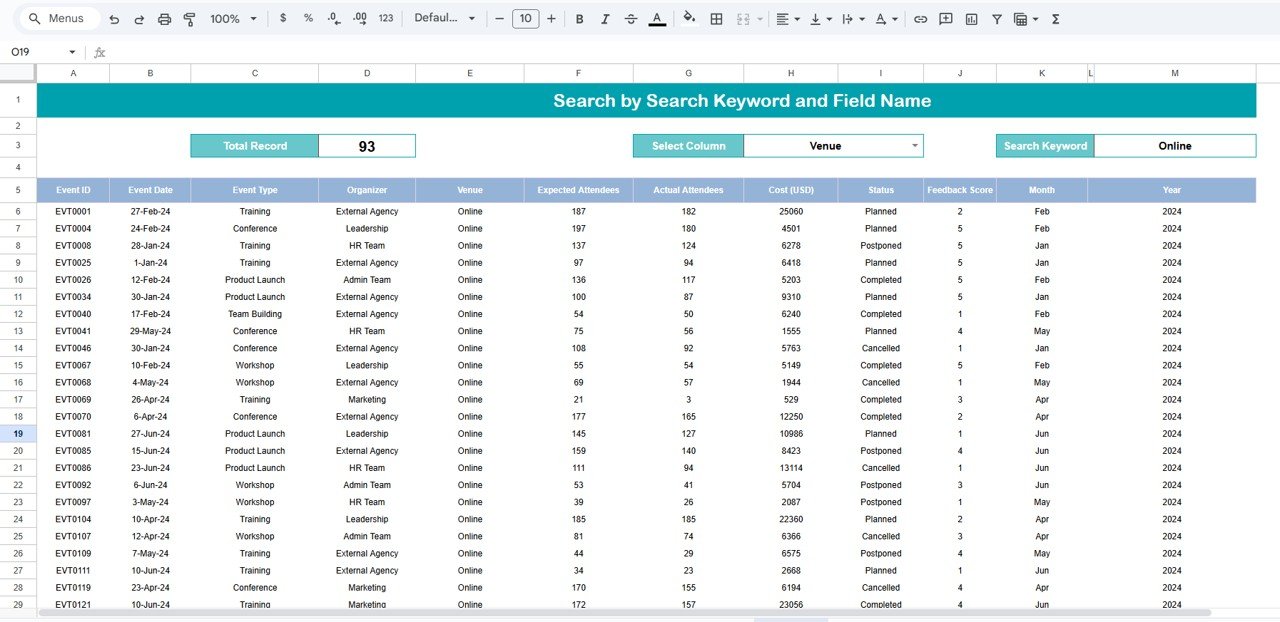This screenshot has width=1280, height=622.
Task: Insert a link using the link icon
Action: 920,19
